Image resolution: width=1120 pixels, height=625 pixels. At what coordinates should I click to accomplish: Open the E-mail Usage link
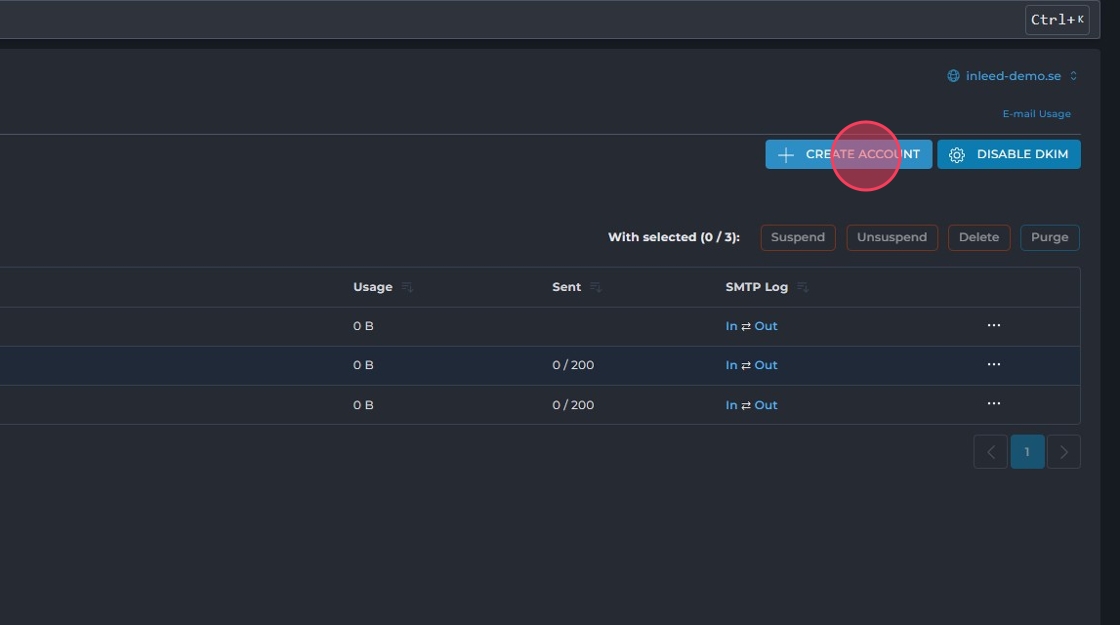(1036, 114)
